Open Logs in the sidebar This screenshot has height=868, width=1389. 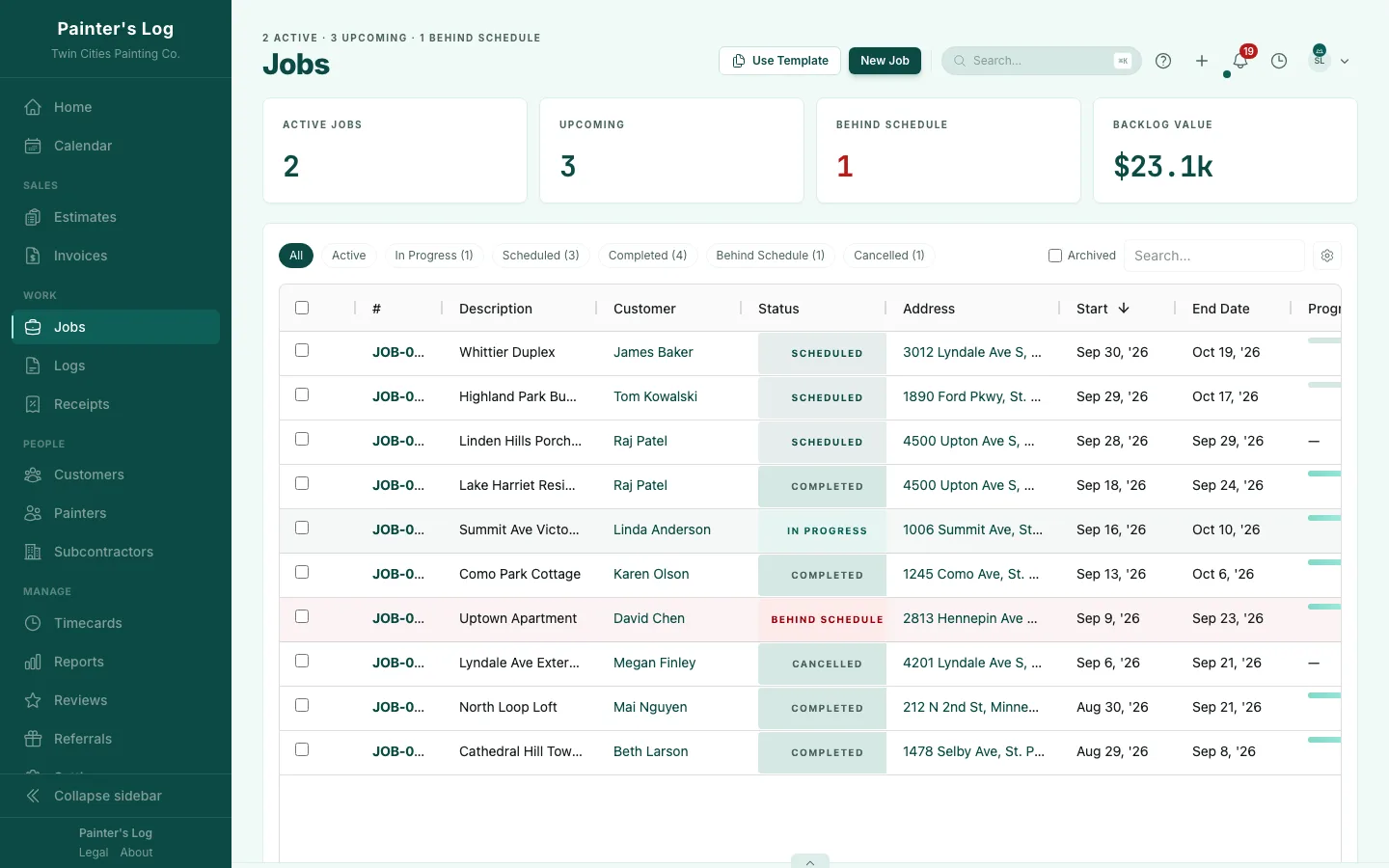116,366
